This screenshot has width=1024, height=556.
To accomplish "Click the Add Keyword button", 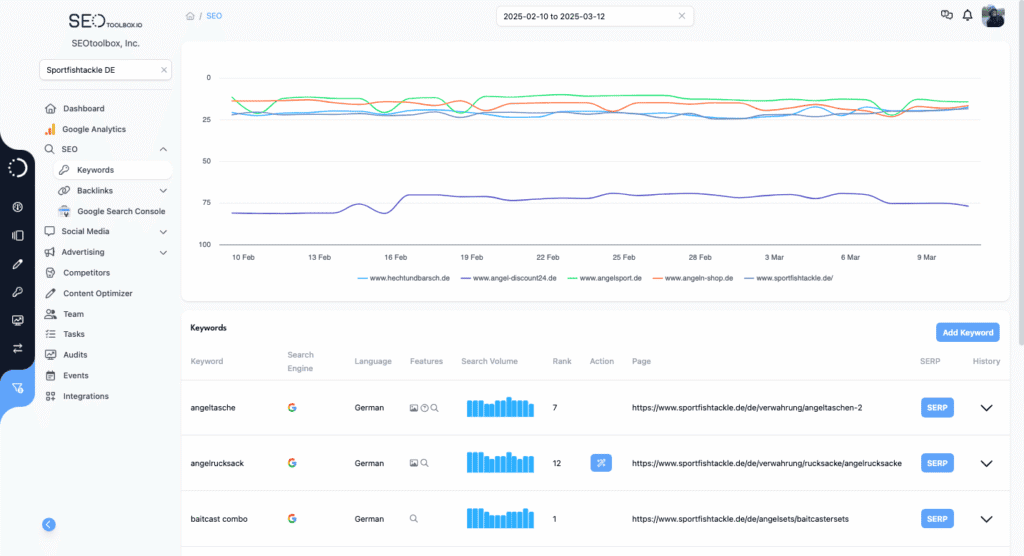I will pyautogui.click(x=967, y=332).
